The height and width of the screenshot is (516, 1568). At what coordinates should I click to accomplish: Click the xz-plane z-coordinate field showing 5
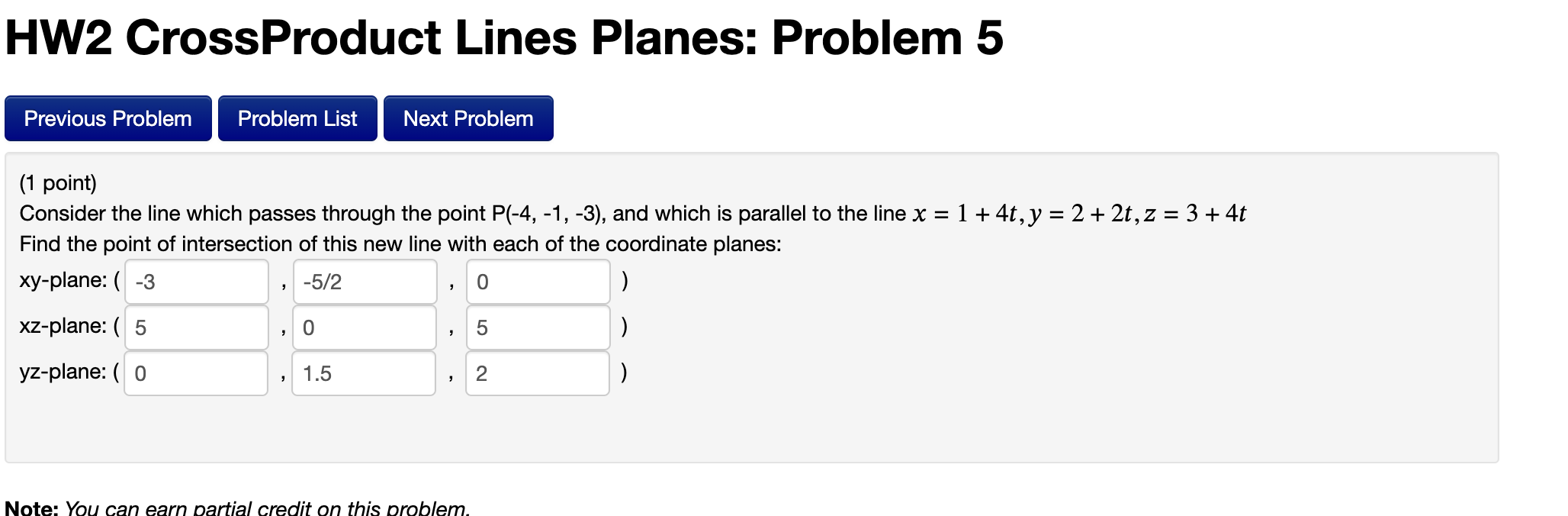(538, 327)
